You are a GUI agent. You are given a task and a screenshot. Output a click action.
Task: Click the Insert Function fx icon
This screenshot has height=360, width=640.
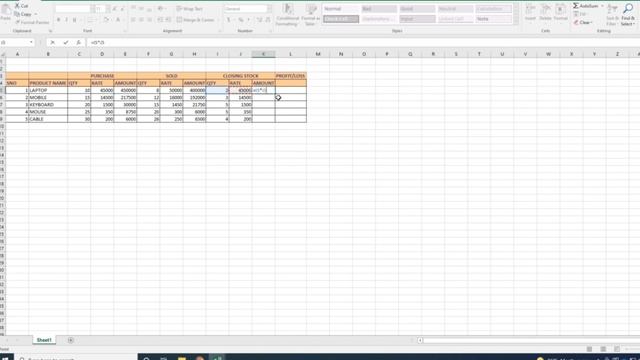coord(78,42)
